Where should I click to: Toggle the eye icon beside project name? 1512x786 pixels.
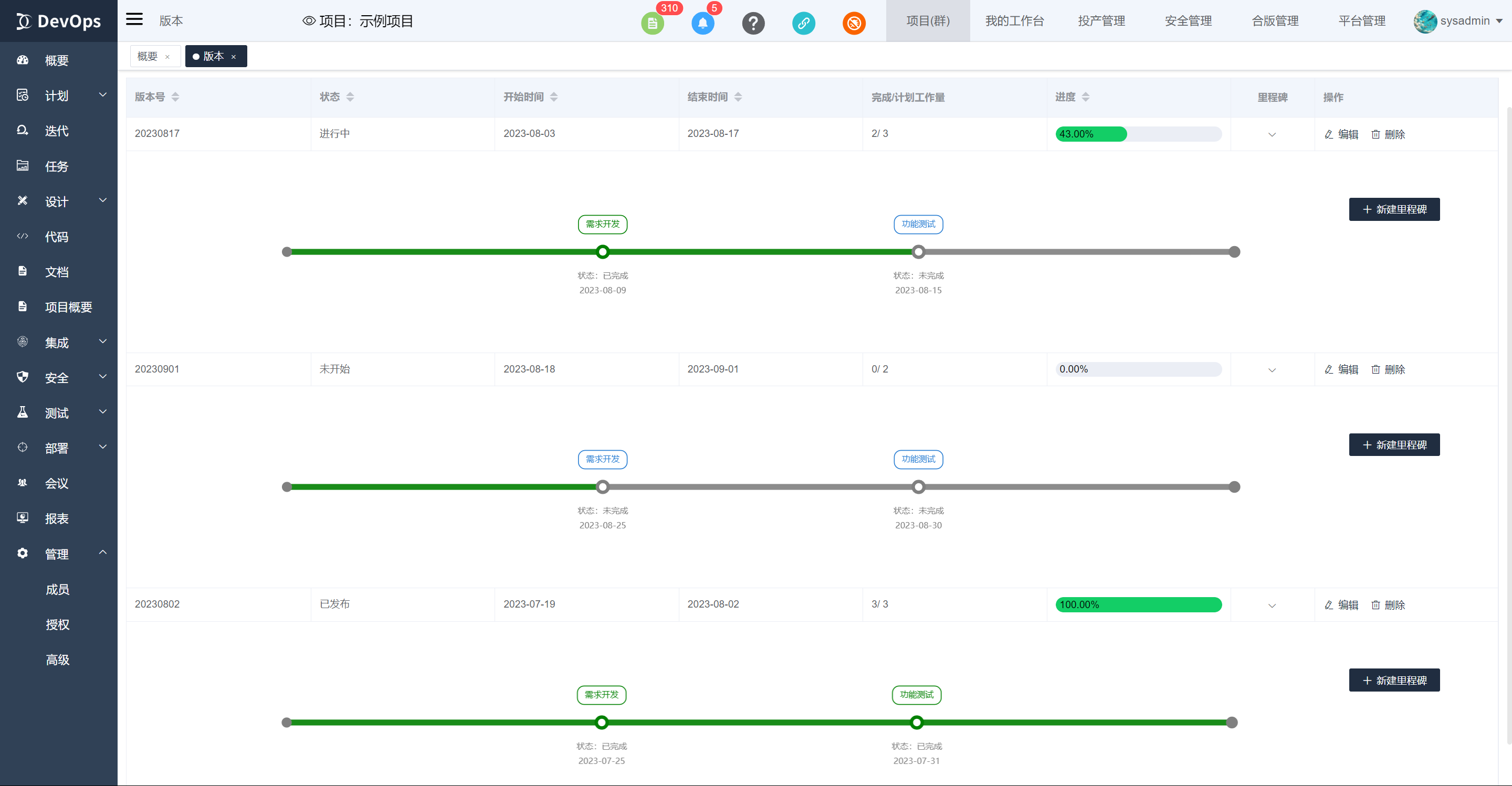[x=309, y=21]
